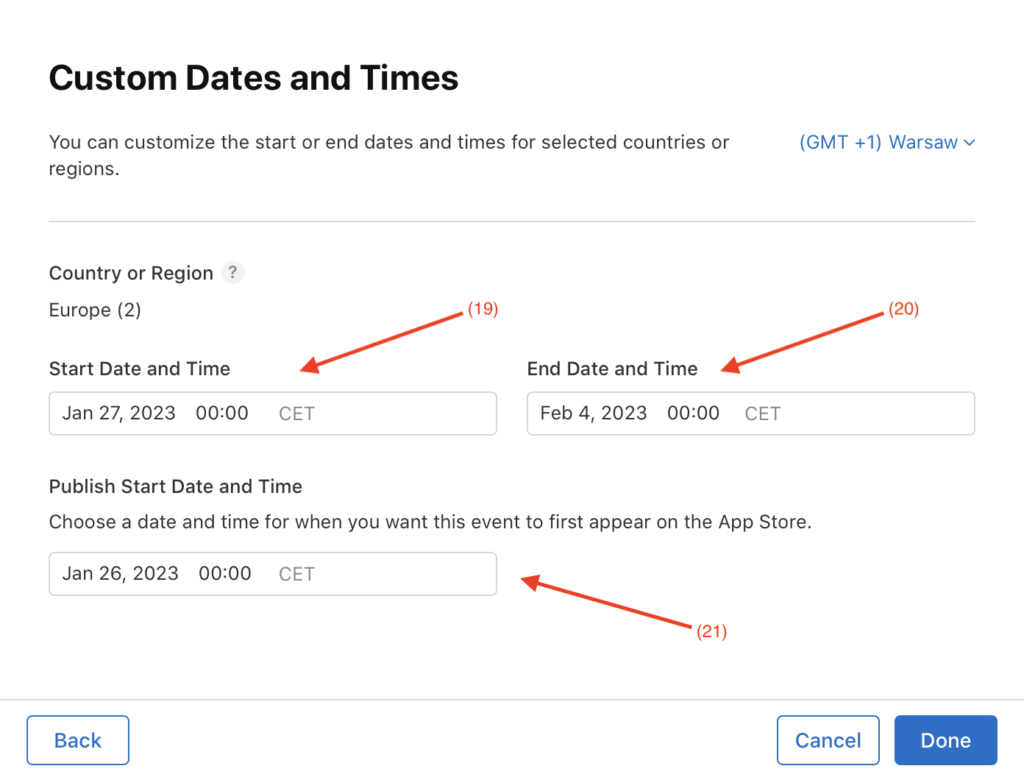Image resolution: width=1024 pixels, height=777 pixels.
Task: Click the End Date field showing Feb 4, 2023
Action: click(592, 413)
